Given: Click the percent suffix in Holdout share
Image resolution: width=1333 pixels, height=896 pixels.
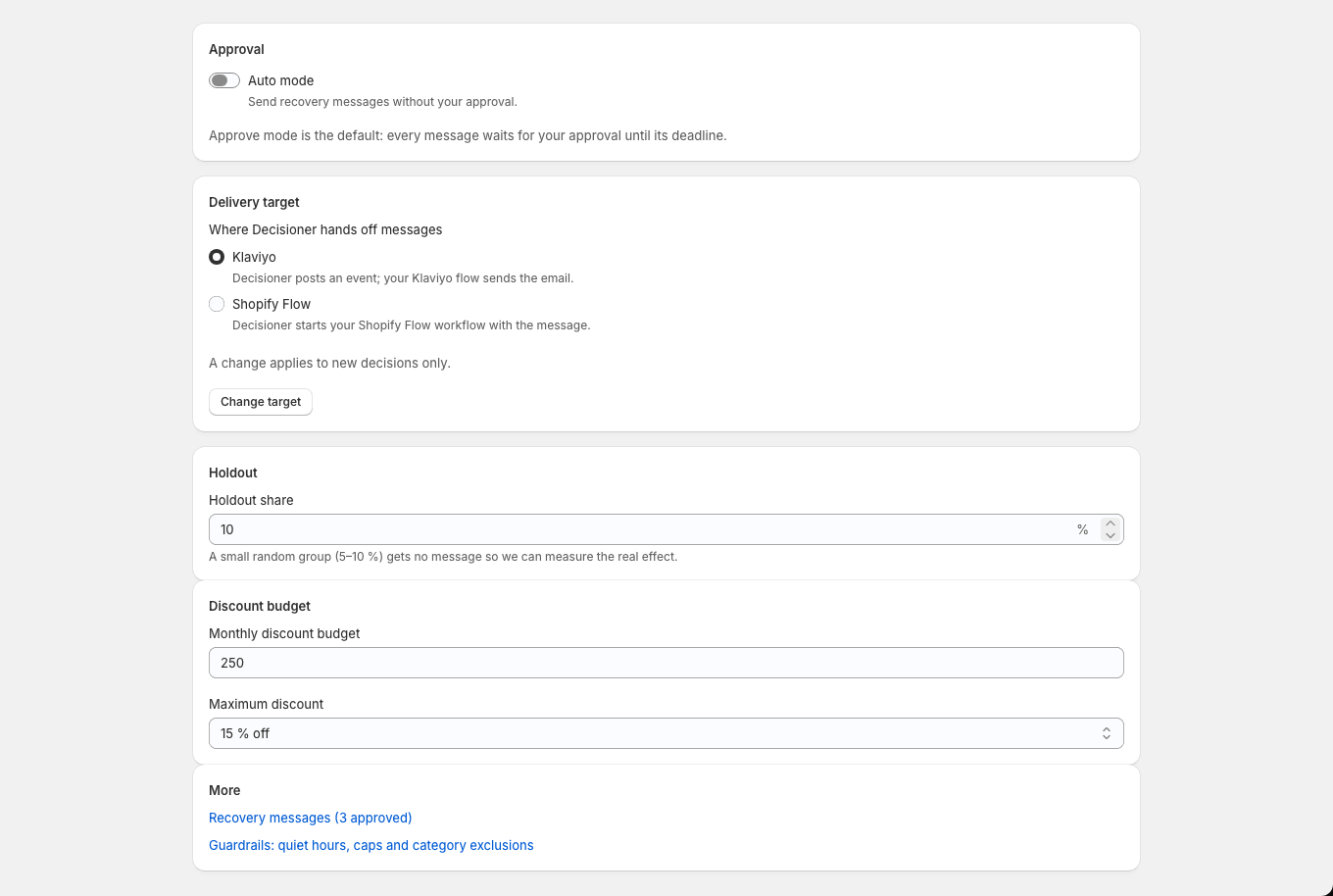Looking at the screenshot, I should pyautogui.click(x=1083, y=529).
